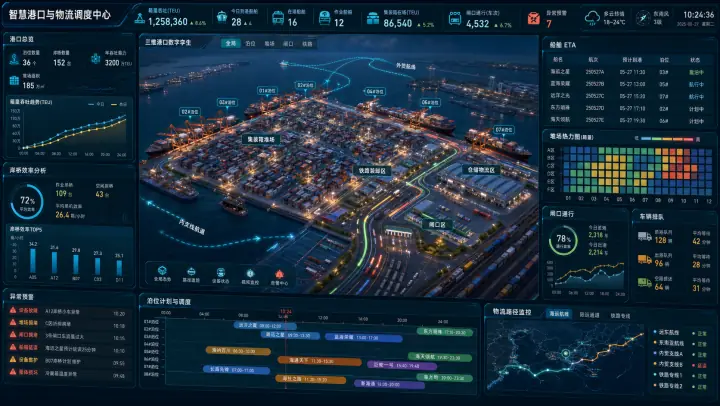Click the 10:24:36 clock in header
720x406 pixels.
[x=698, y=15]
